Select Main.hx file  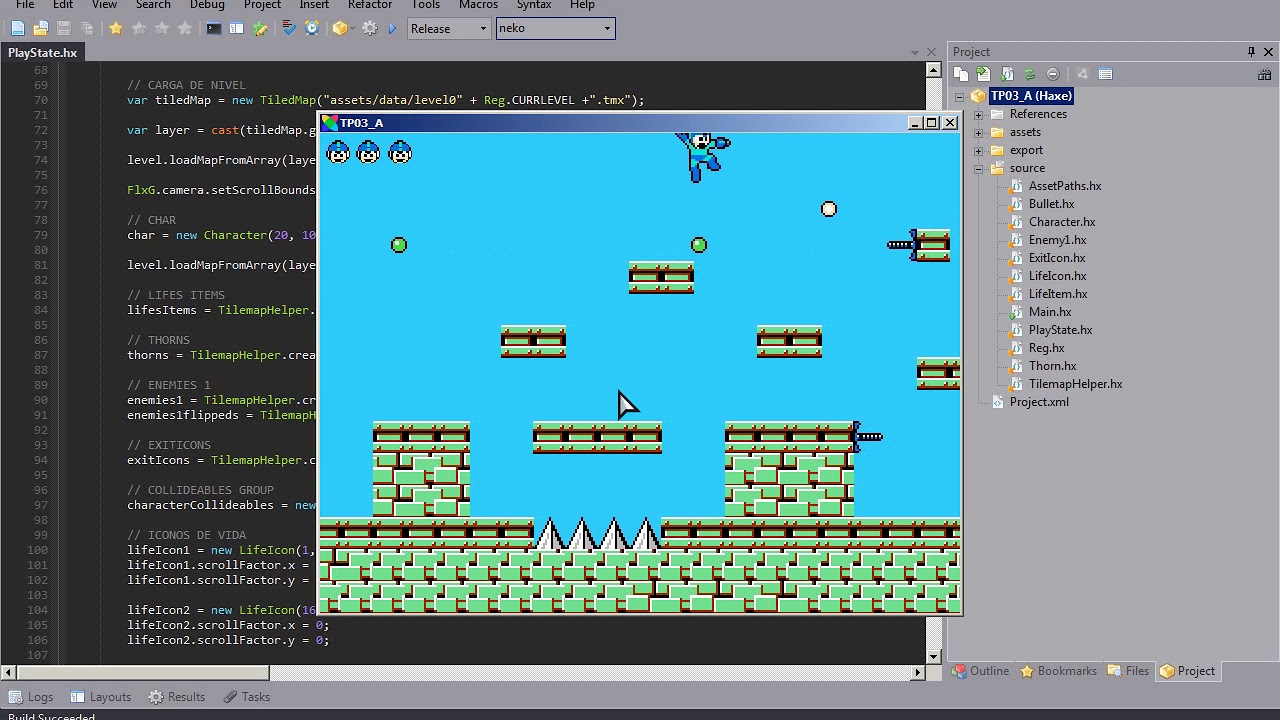pyautogui.click(x=1050, y=312)
